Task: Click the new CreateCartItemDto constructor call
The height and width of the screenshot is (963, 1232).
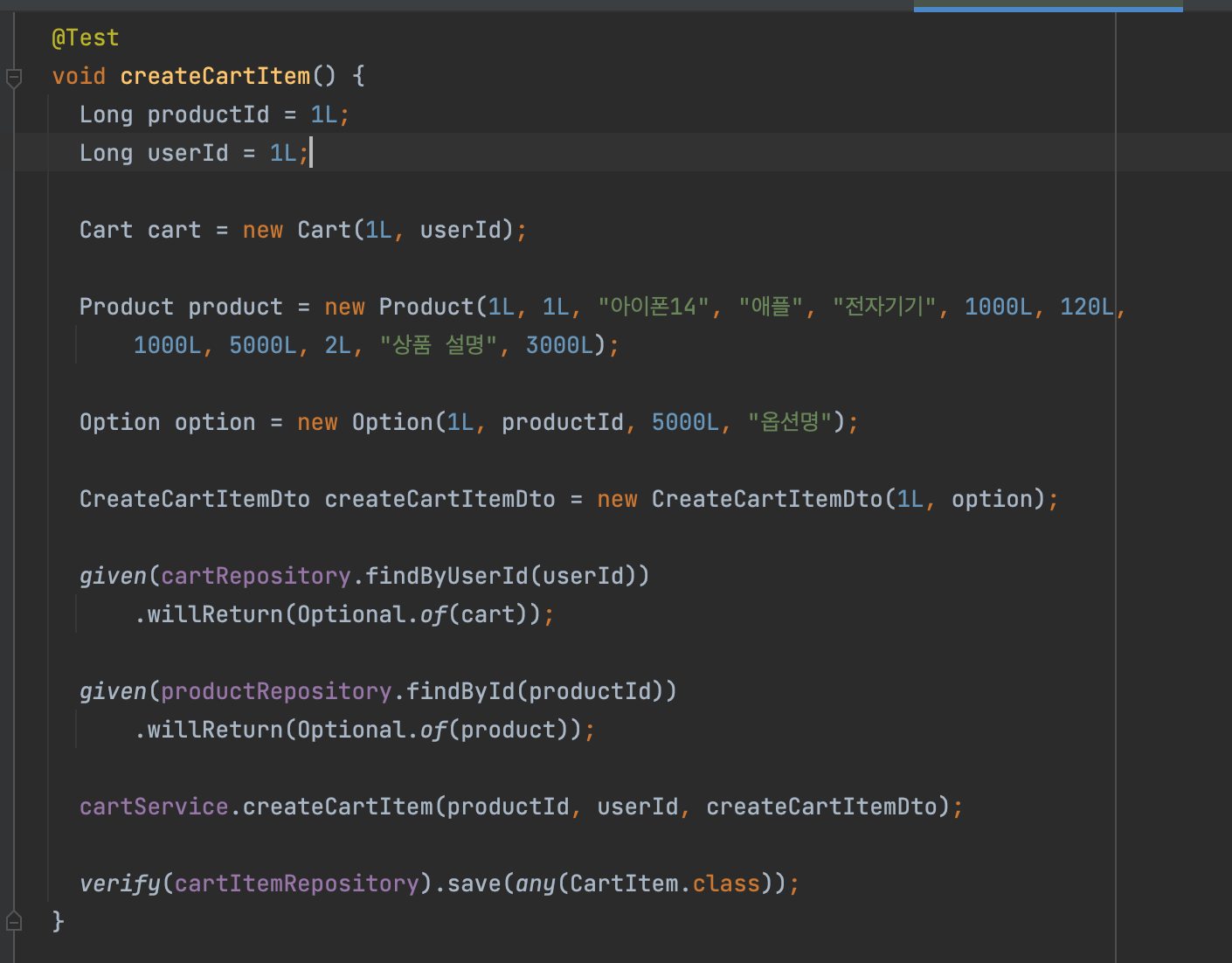Action: (767, 499)
